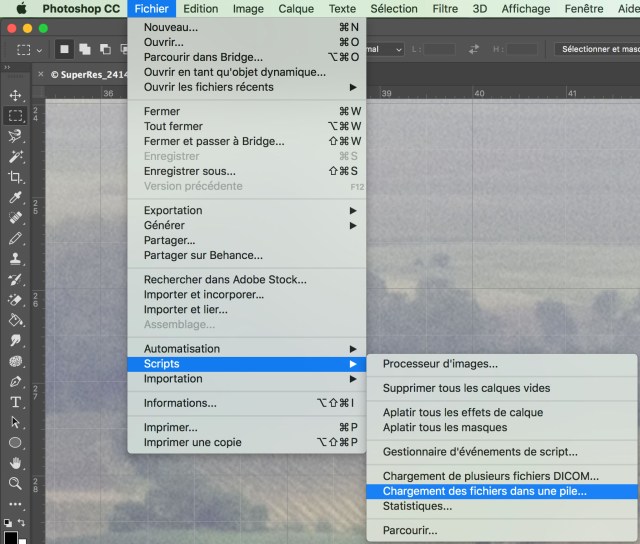
Task: Select the Type tool
Action: (x=15, y=402)
